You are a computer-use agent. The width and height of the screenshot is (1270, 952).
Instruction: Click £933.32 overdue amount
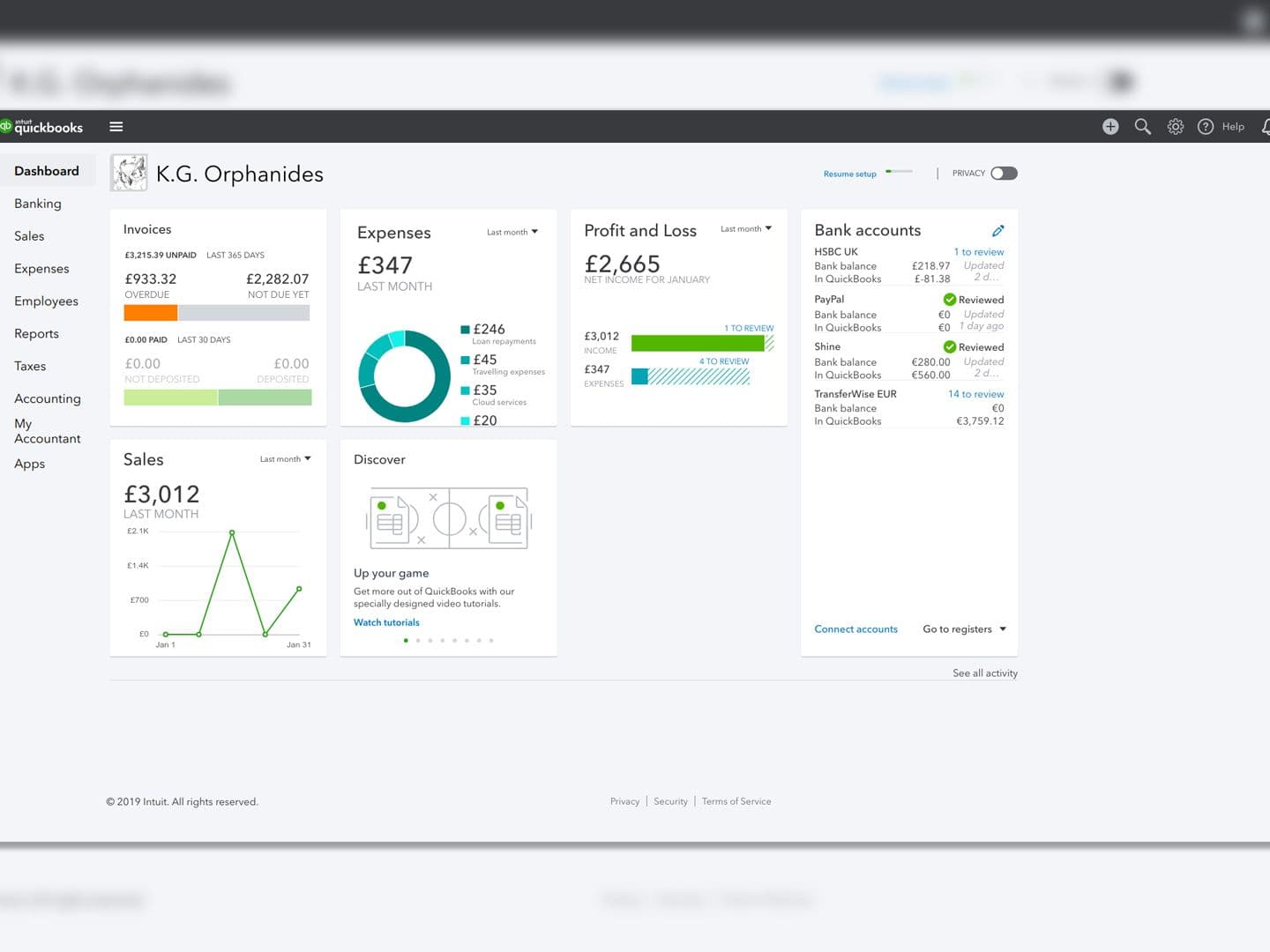[x=151, y=279]
